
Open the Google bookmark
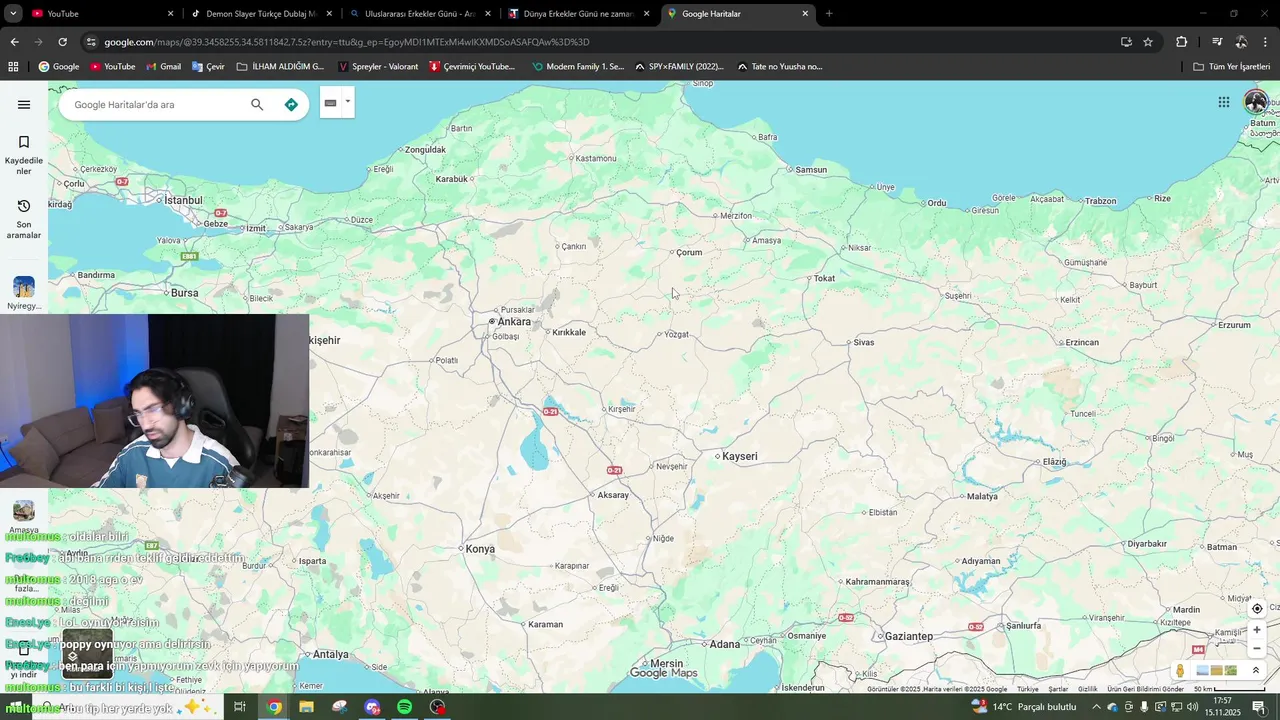tap(58, 67)
